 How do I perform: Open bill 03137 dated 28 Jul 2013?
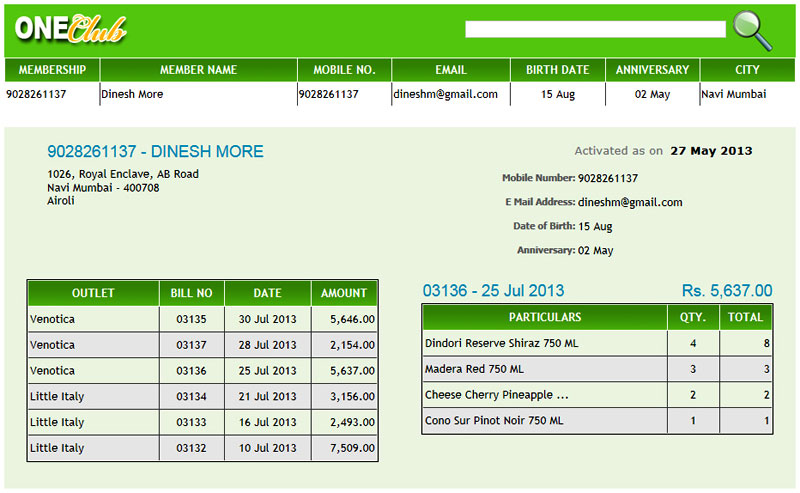pyautogui.click(x=191, y=345)
